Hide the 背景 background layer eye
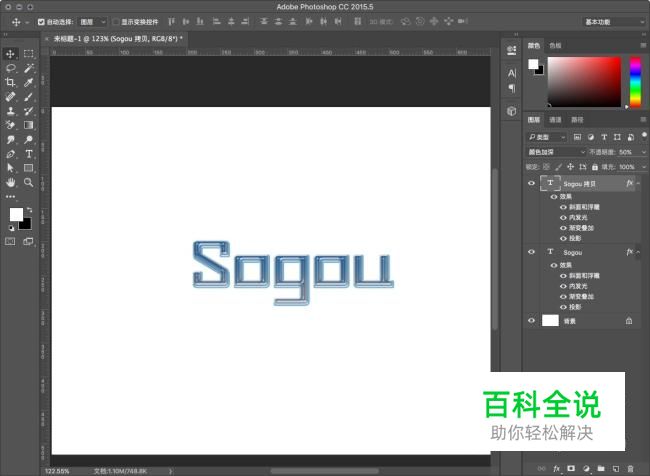Image resolution: width=650 pixels, height=476 pixels. 531,321
